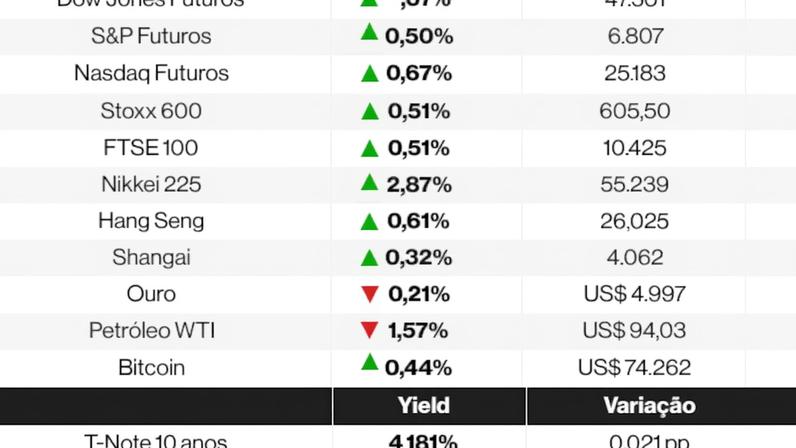Screen dimensions: 796x448
Task: Click the green arrow in Nasdaq Futuros row
Action: pyautogui.click(x=370, y=72)
